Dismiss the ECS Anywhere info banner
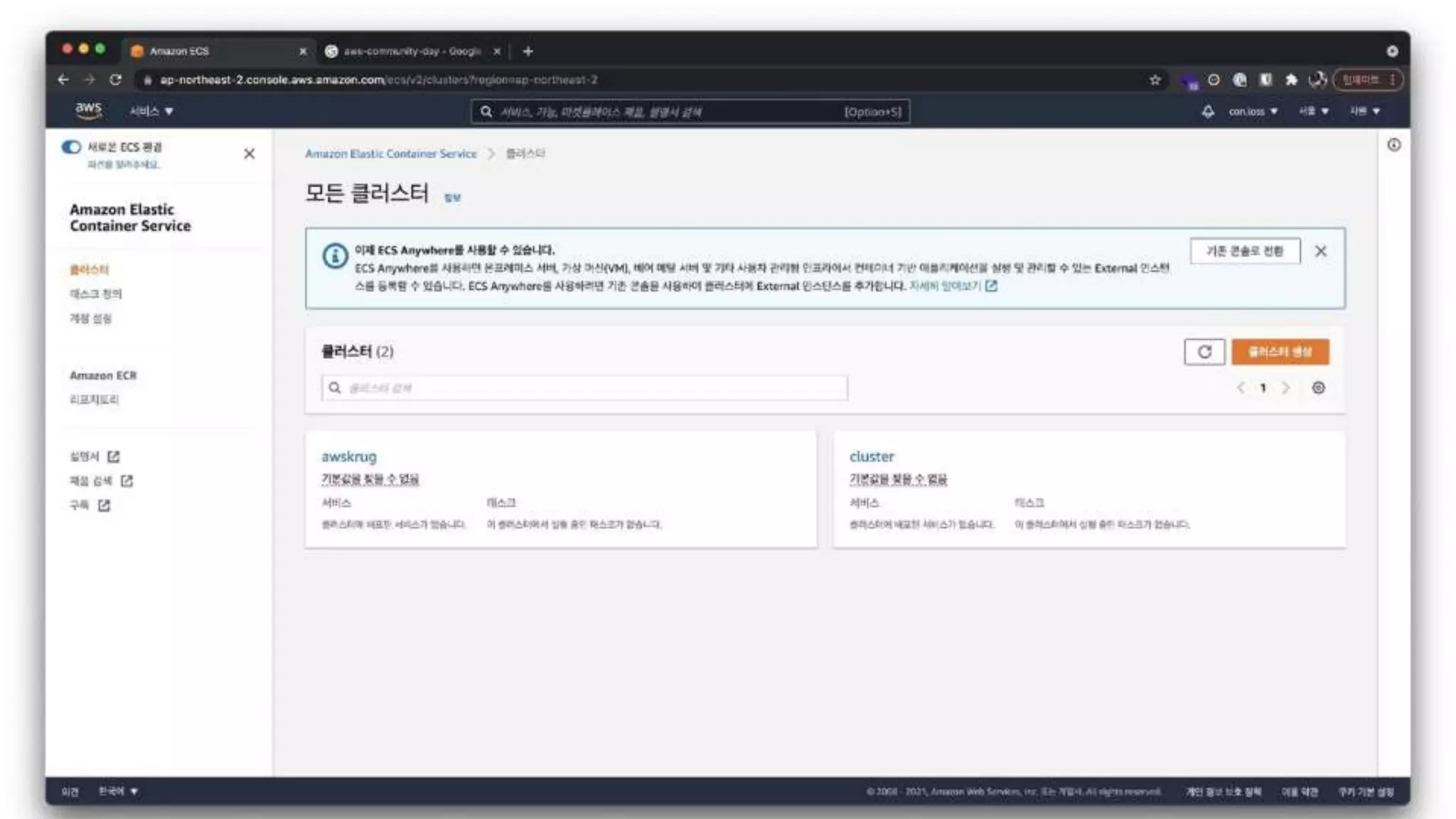The image size is (1456, 819). (x=1320, y=251)
